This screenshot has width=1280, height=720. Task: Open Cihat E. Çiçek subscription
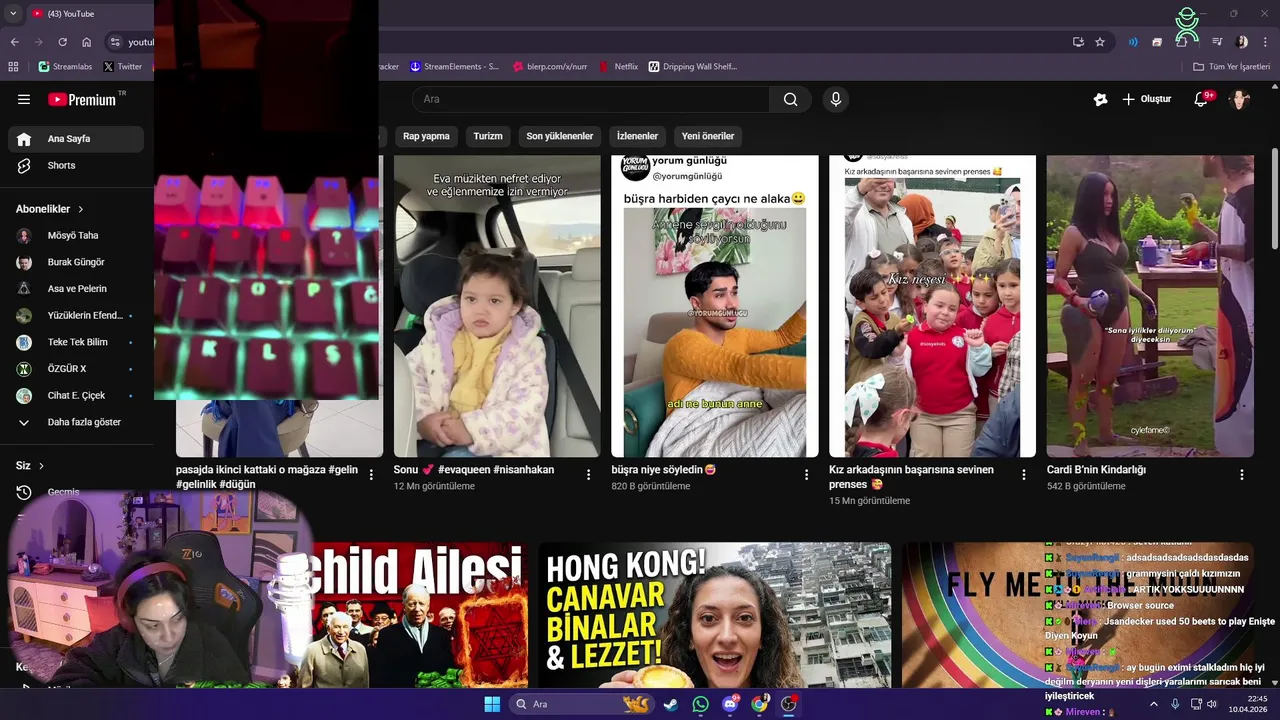tap(76, 395)
